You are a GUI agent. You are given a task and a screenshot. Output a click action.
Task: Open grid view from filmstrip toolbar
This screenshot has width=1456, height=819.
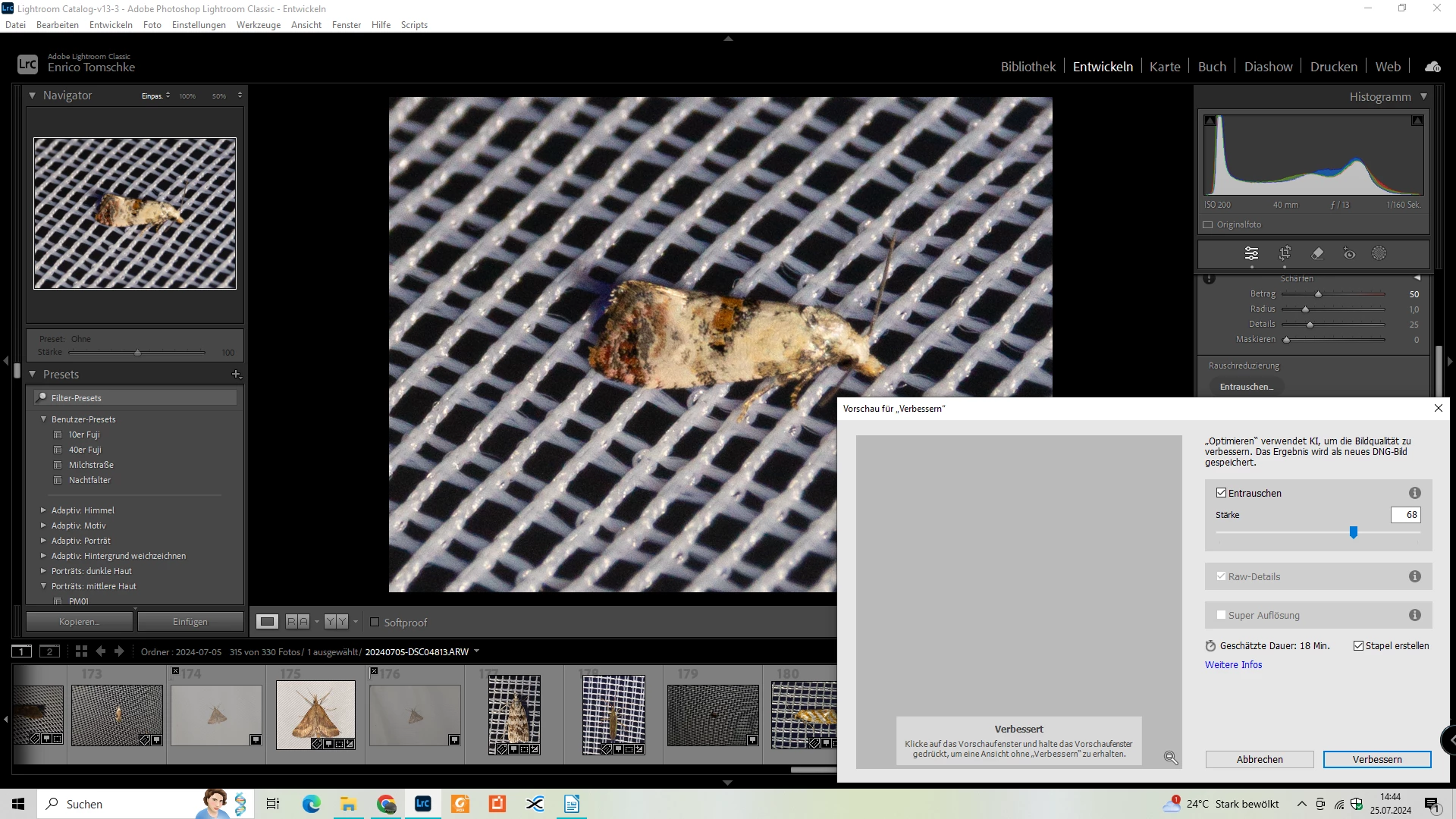coord(81,651)
